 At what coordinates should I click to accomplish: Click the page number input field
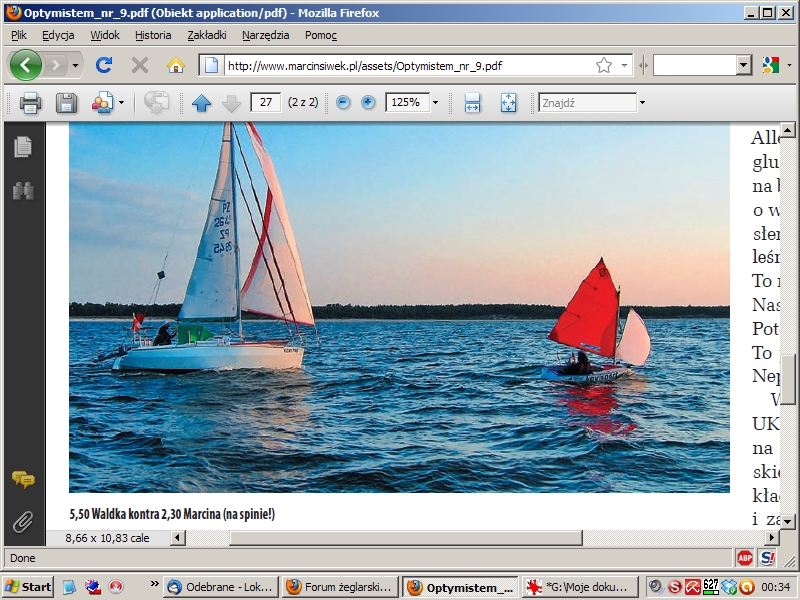265,102
